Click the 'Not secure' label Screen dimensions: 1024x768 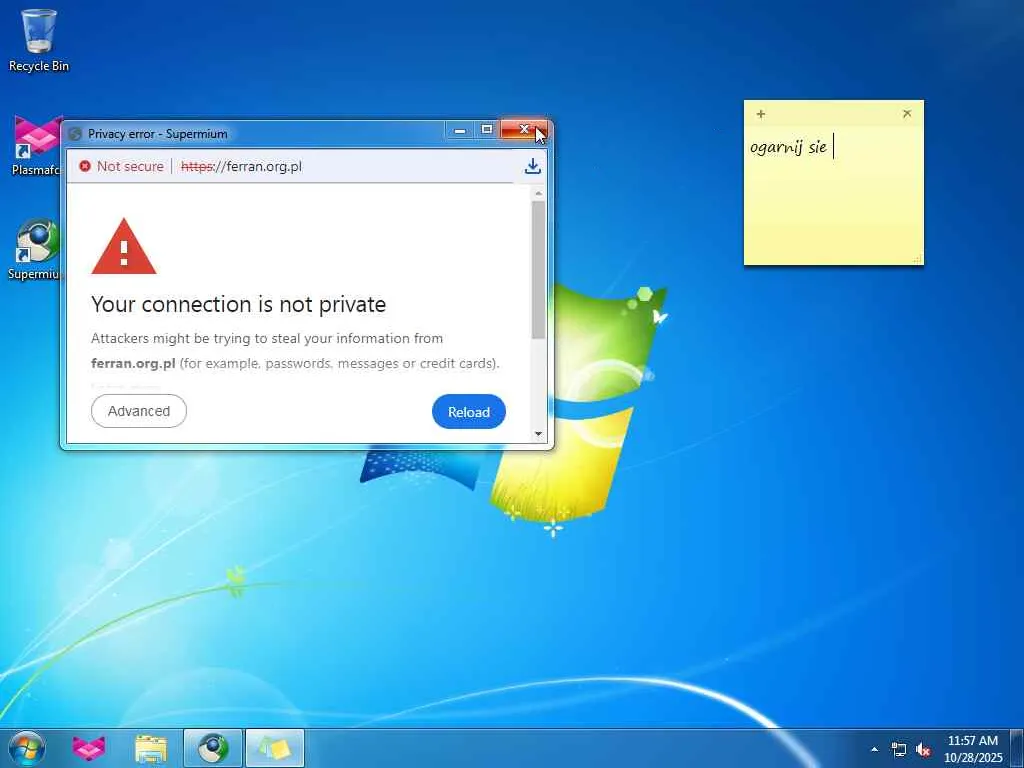pos(130,167)
